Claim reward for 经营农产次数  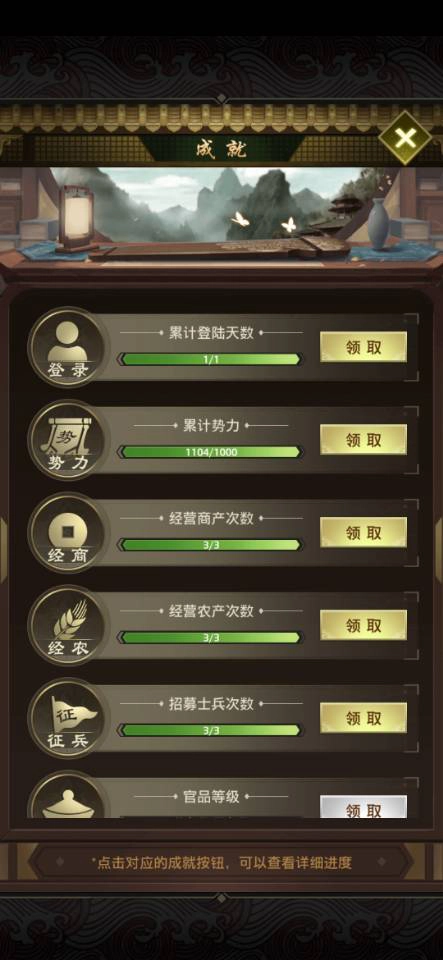point(363,626)
